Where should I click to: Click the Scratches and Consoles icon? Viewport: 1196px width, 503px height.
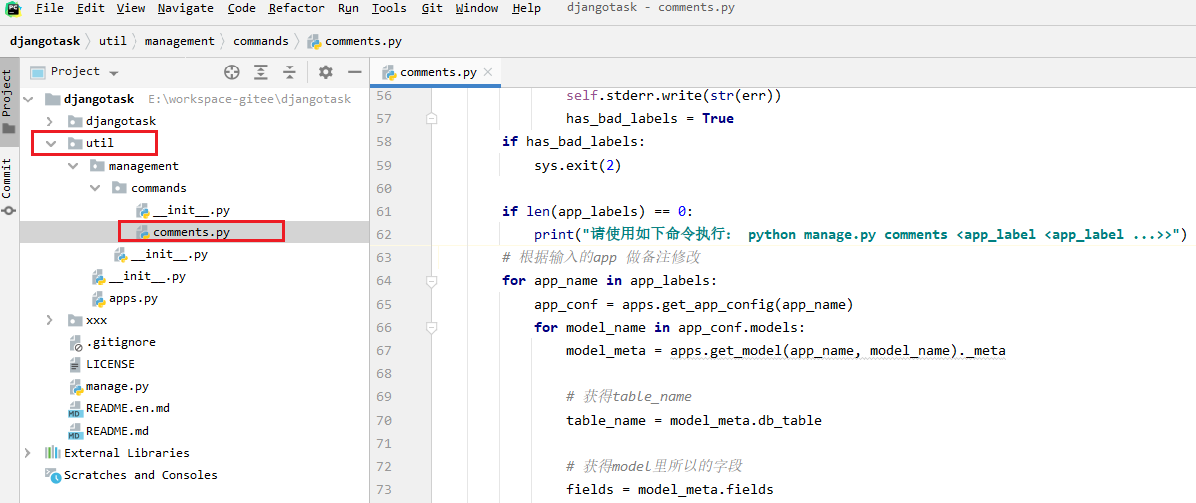(53, 476)
